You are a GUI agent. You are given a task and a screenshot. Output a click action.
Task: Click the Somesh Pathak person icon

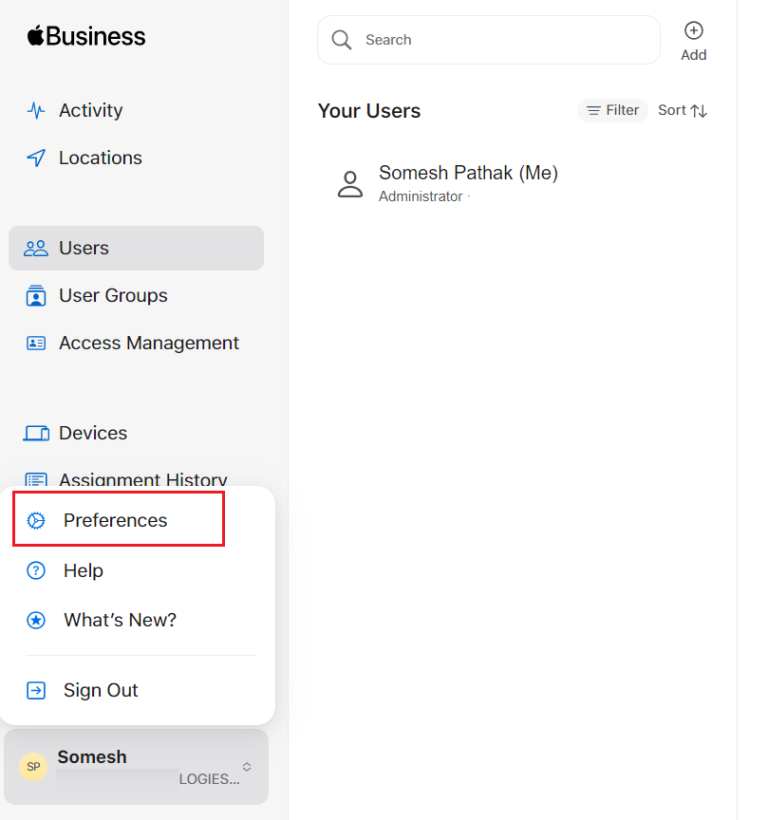350,184
